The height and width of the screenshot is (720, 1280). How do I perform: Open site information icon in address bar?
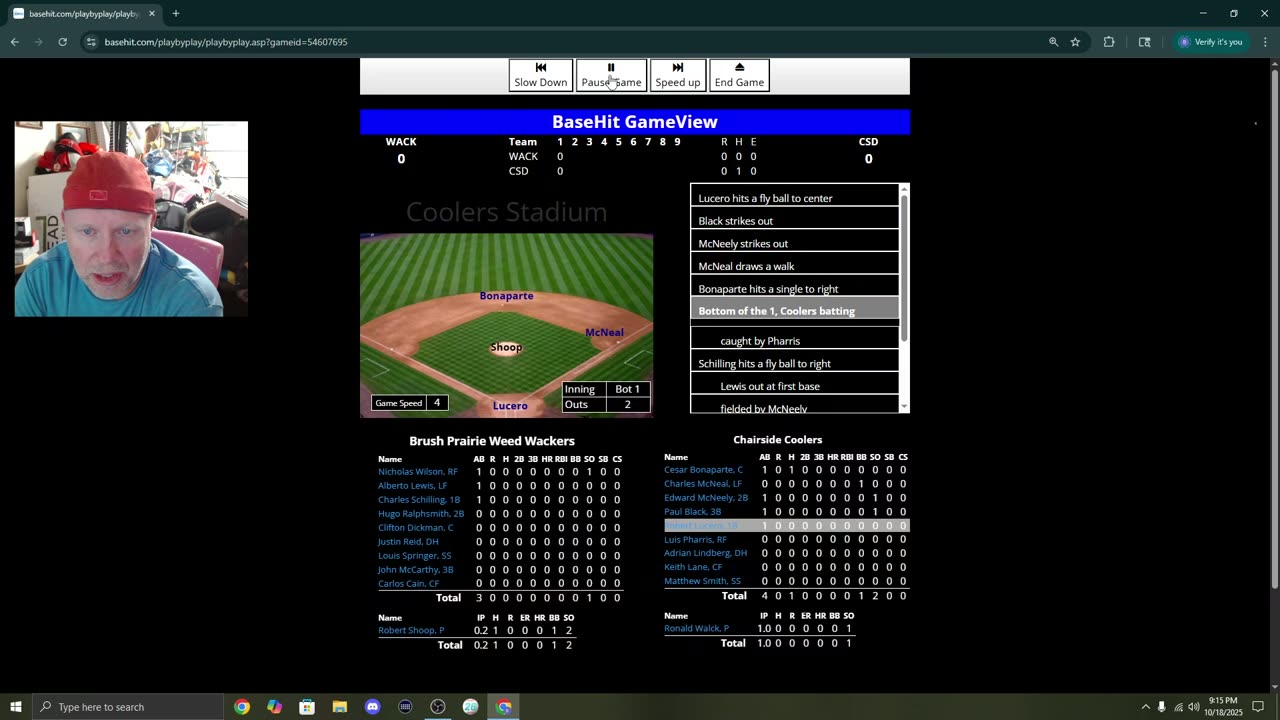tap(91, 42)
